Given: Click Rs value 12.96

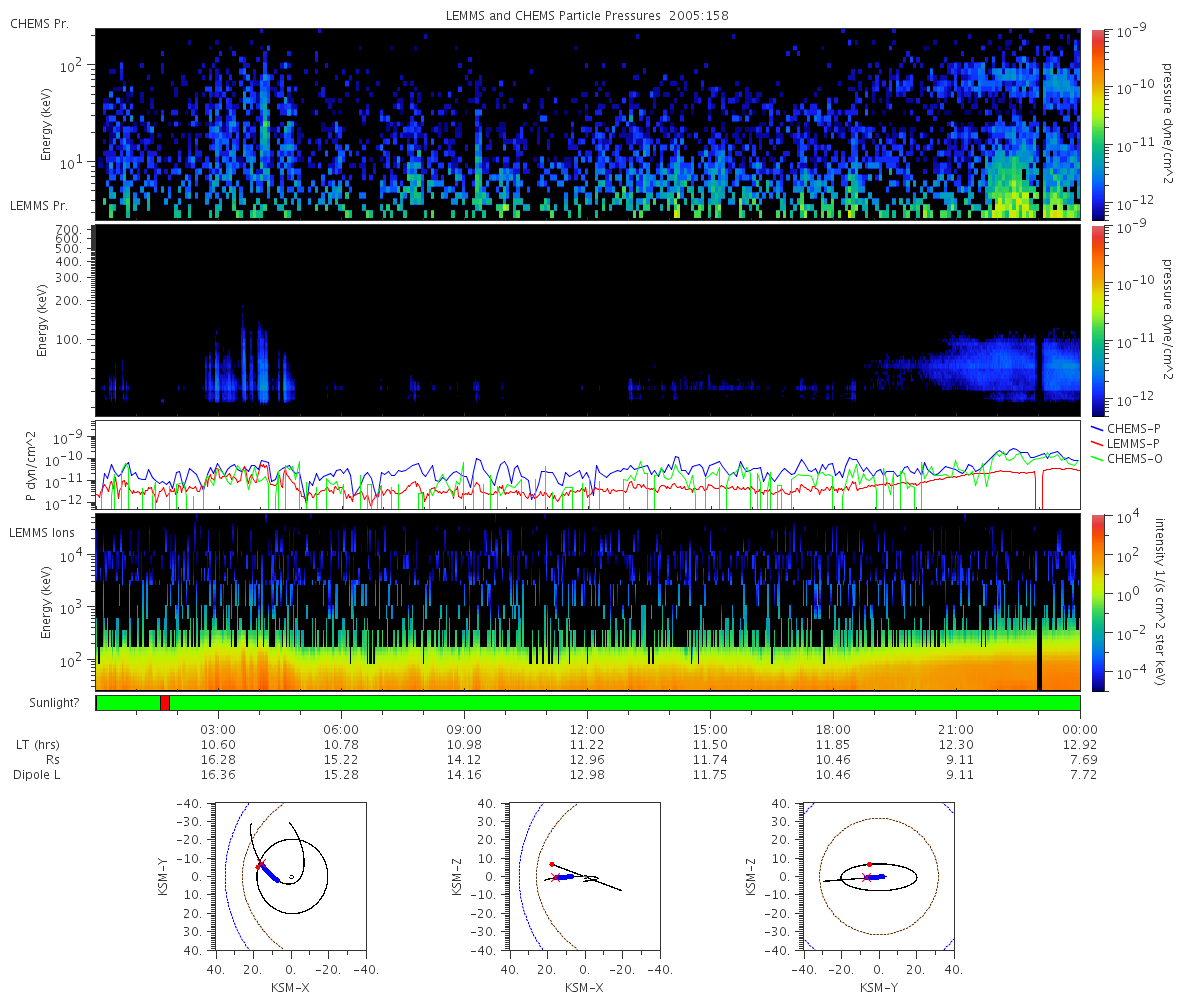Looking at the screenshot, I should pyautogui.click(x=587, y=760).
